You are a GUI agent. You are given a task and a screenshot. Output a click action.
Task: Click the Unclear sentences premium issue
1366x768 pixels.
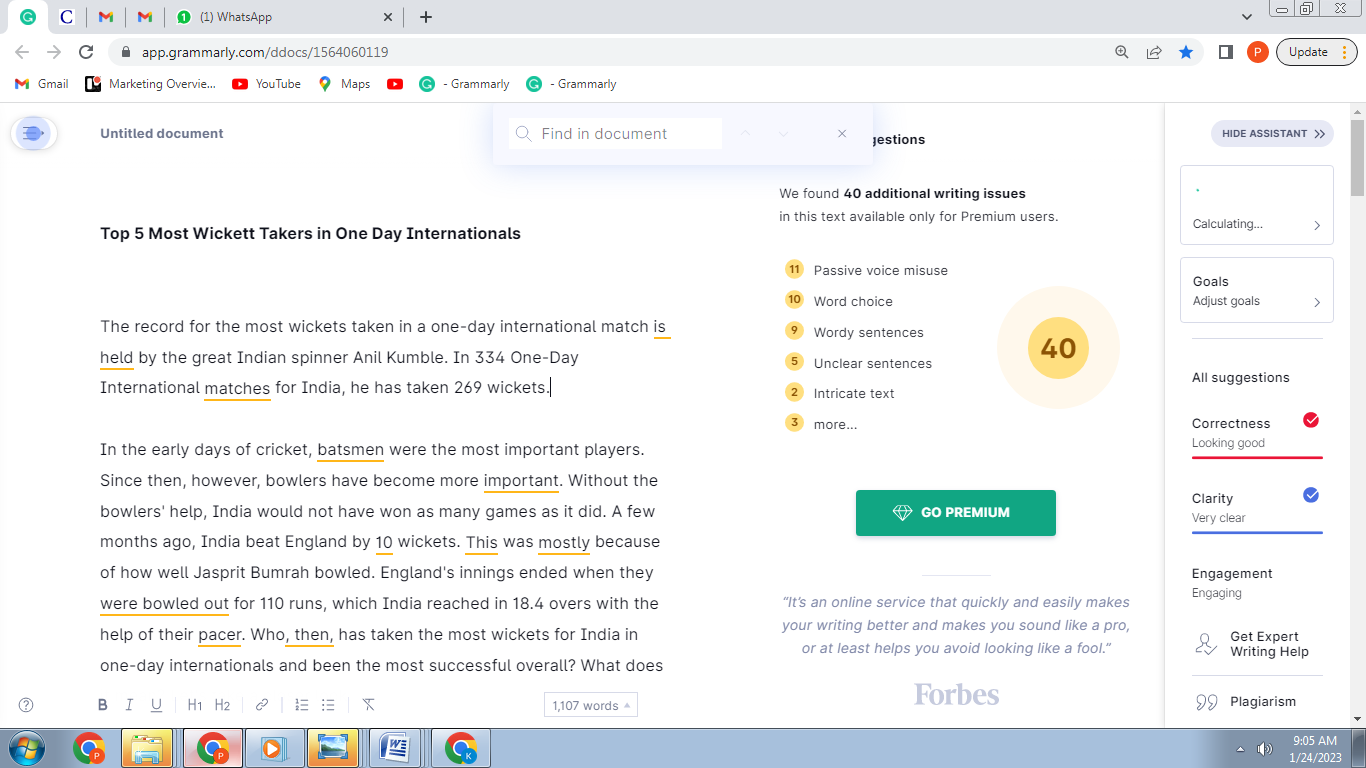tap(860, 363)
